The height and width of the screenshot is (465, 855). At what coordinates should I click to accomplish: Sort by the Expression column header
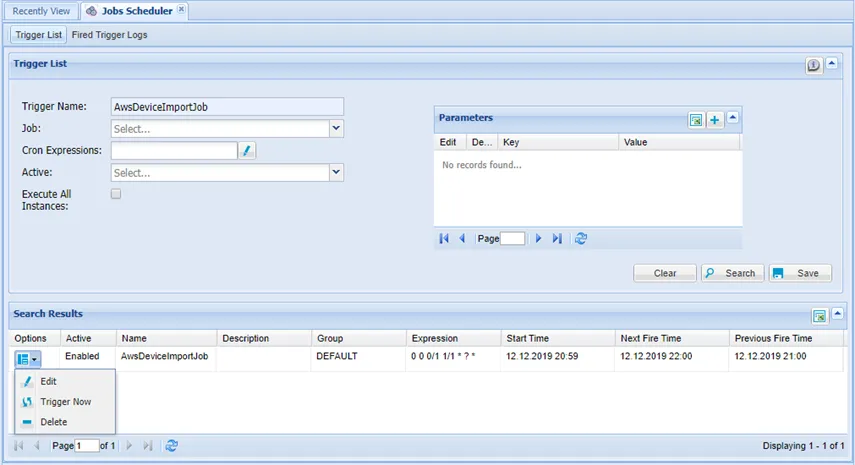[x=453, y=339]
